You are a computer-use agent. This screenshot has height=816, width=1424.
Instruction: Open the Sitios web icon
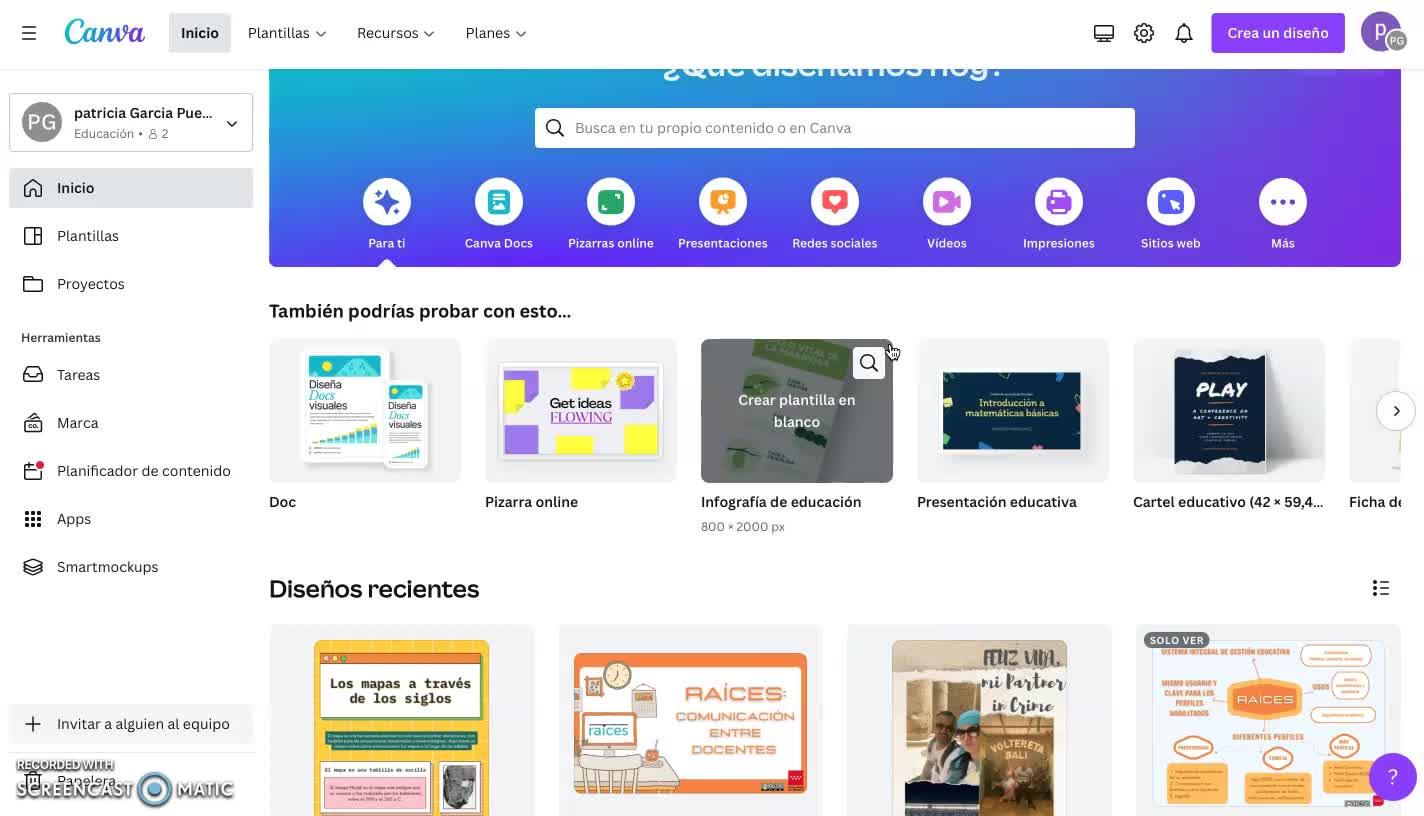click(1171, 202)
